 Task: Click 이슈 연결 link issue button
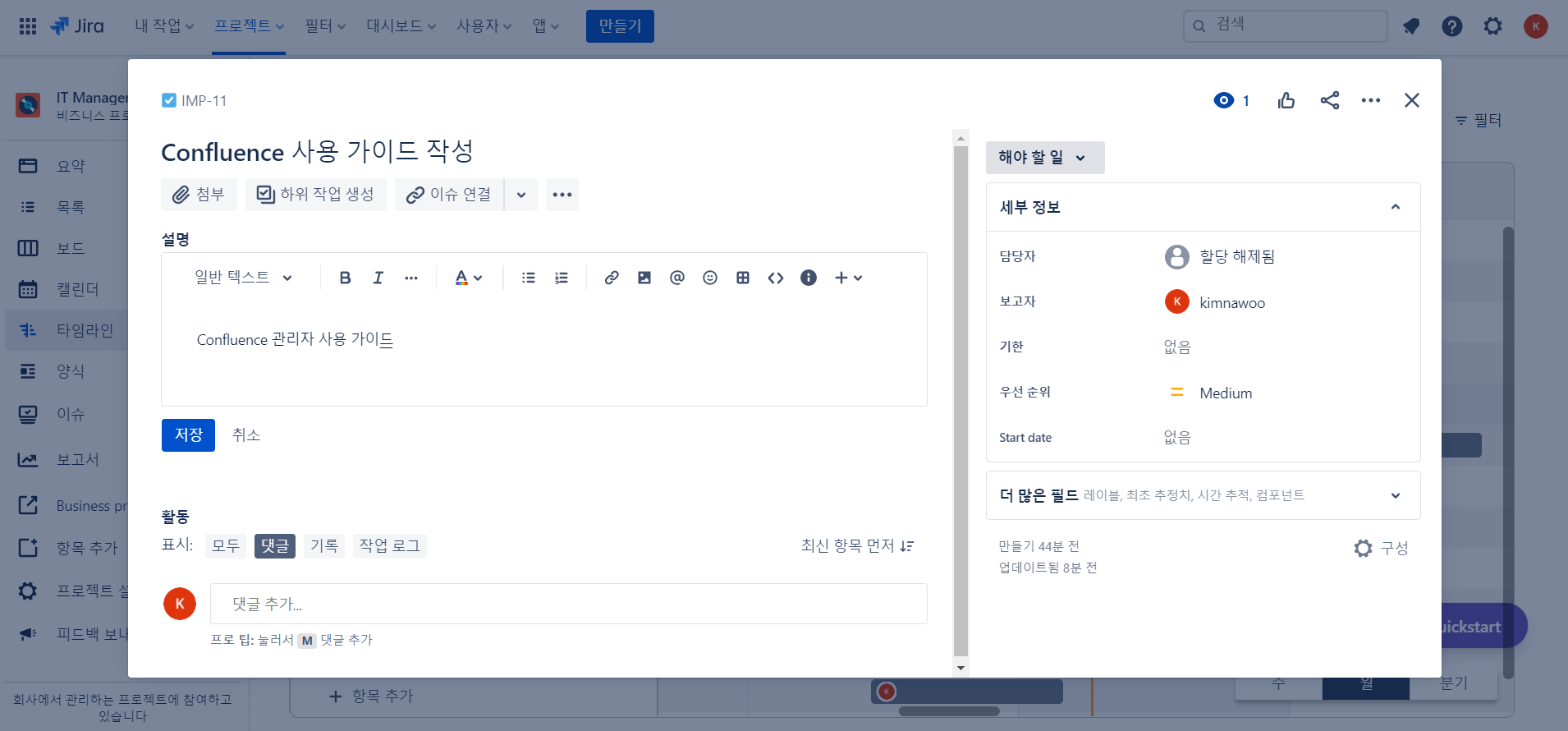pyautogui.click(x=450, y=195)
